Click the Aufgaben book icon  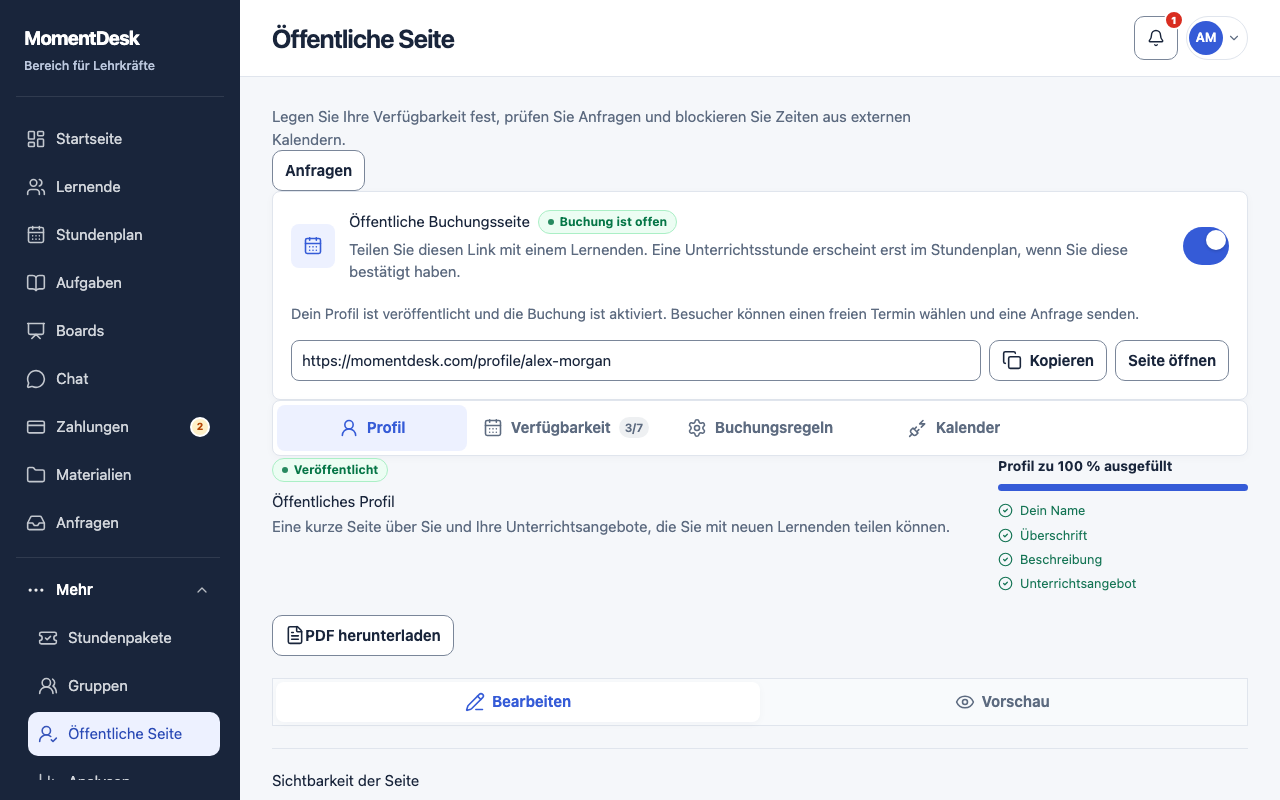[x=36, y=283]
